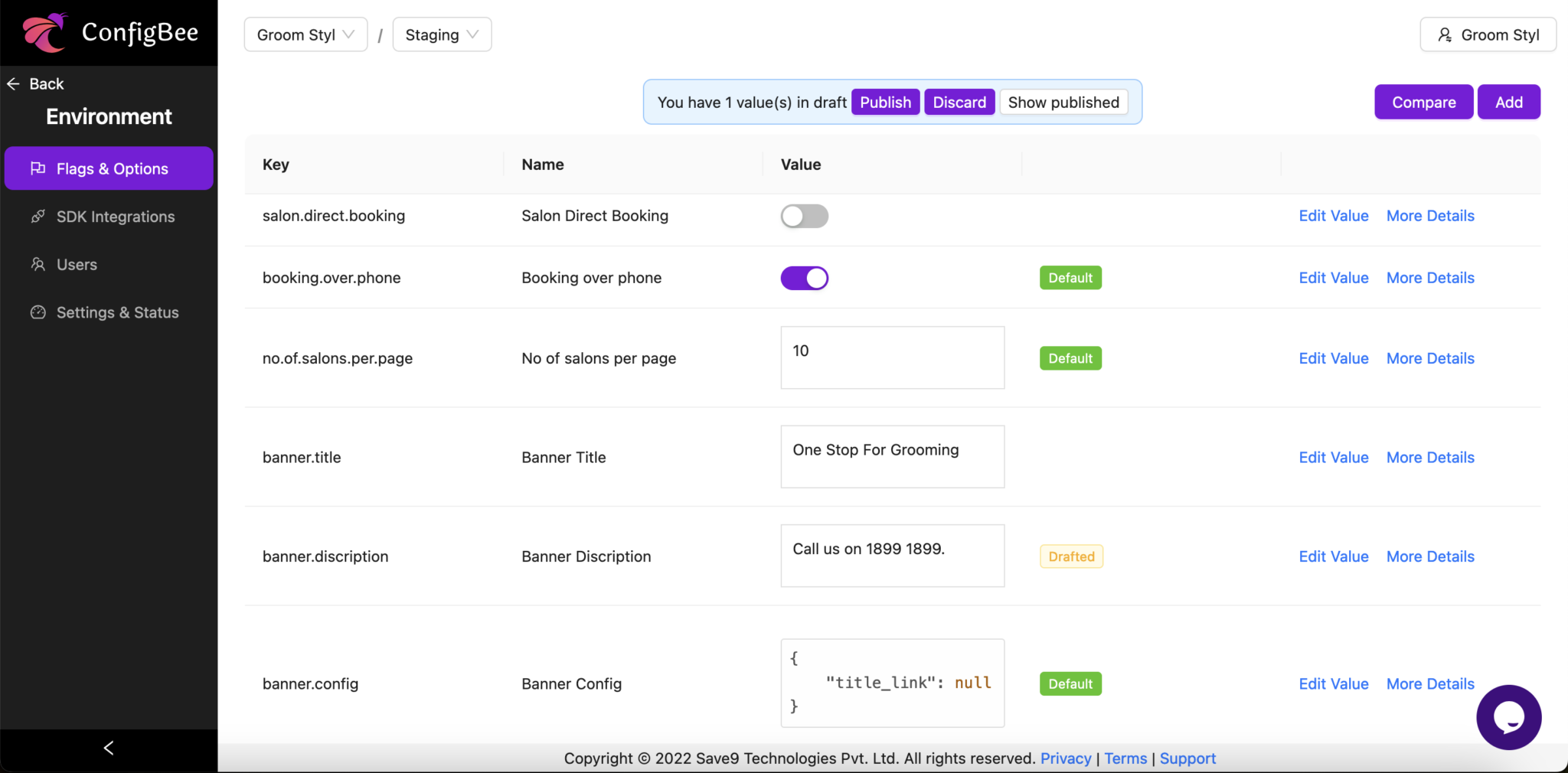
Task: Select the Flags & Options flag icon
Action: [x=38, y=168]
